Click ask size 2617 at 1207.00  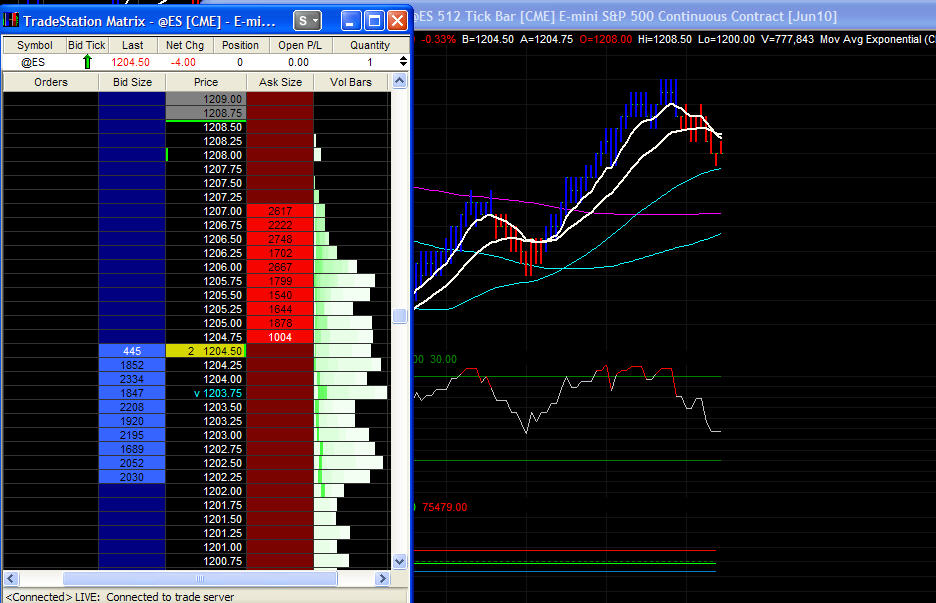pos(280,211)
